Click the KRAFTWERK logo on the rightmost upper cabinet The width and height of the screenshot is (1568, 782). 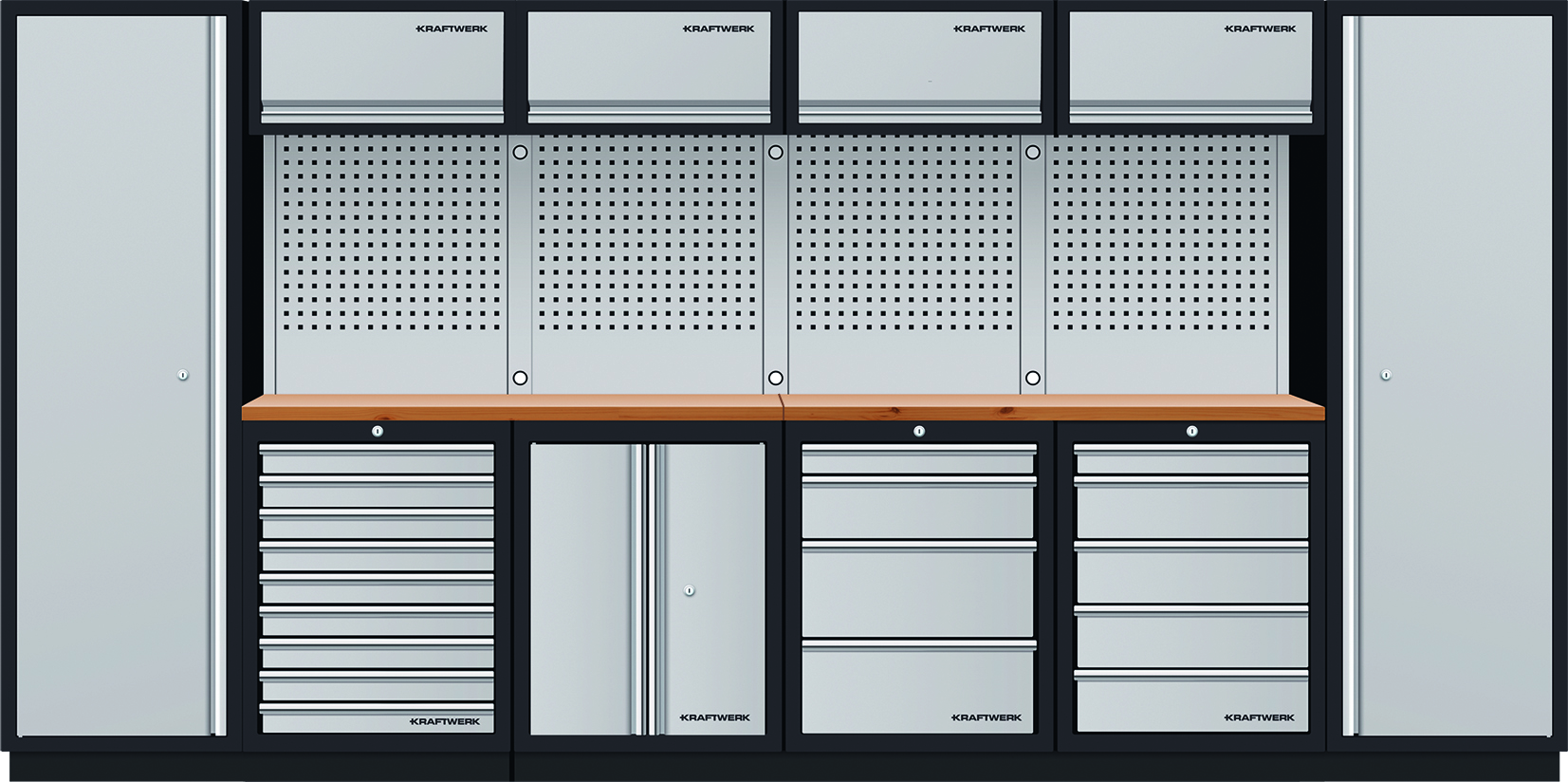tap(1260, 28)
